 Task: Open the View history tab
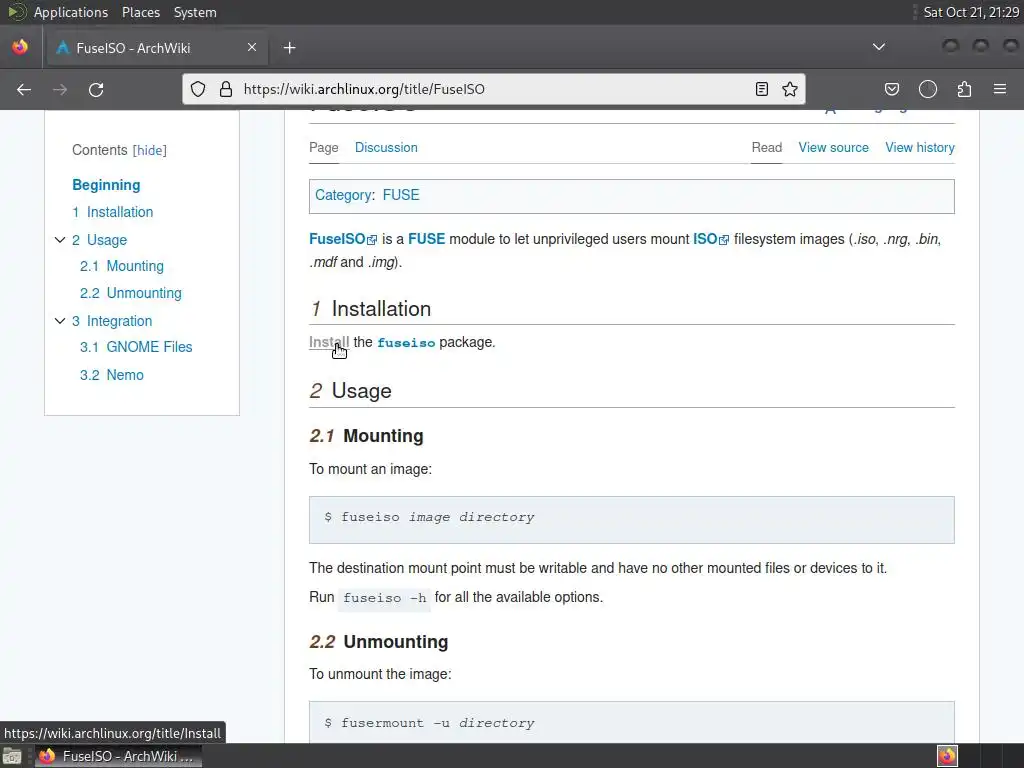[x=920, y=148]
